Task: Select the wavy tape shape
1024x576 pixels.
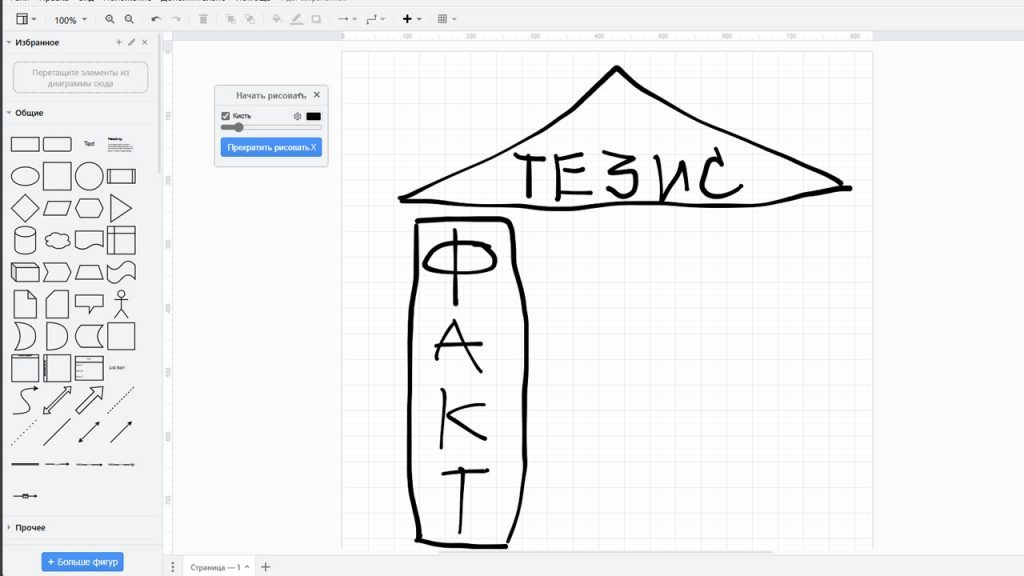Action: (121, 272)
